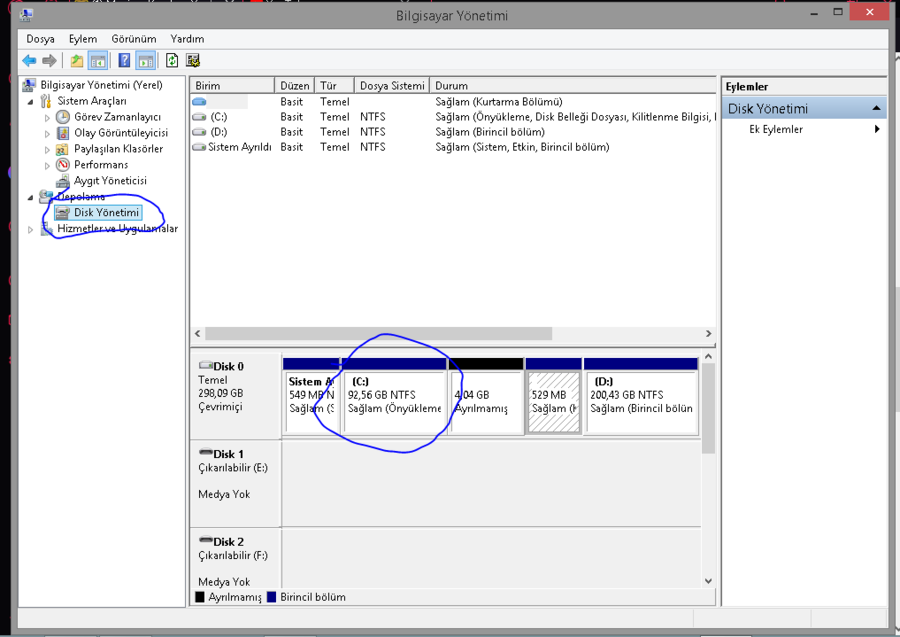
Task: Collapse the Disk Yönetimi actions section
Action: click(876, 108)
